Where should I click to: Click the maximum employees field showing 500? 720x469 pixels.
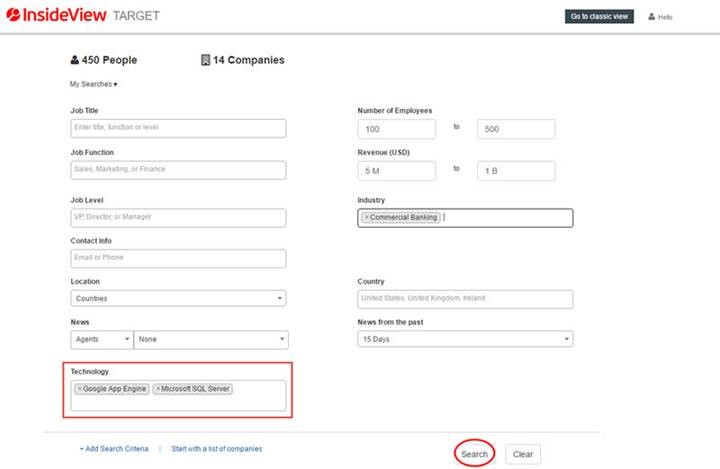(516, 129)
